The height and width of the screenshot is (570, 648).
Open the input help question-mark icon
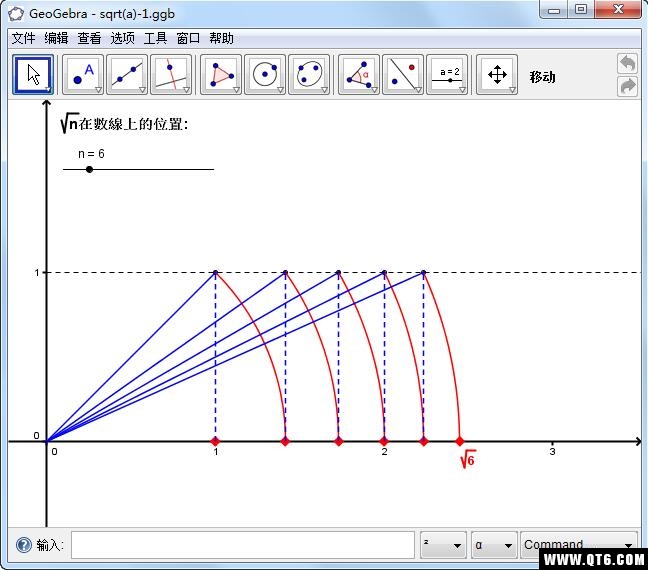pos(23,545)
